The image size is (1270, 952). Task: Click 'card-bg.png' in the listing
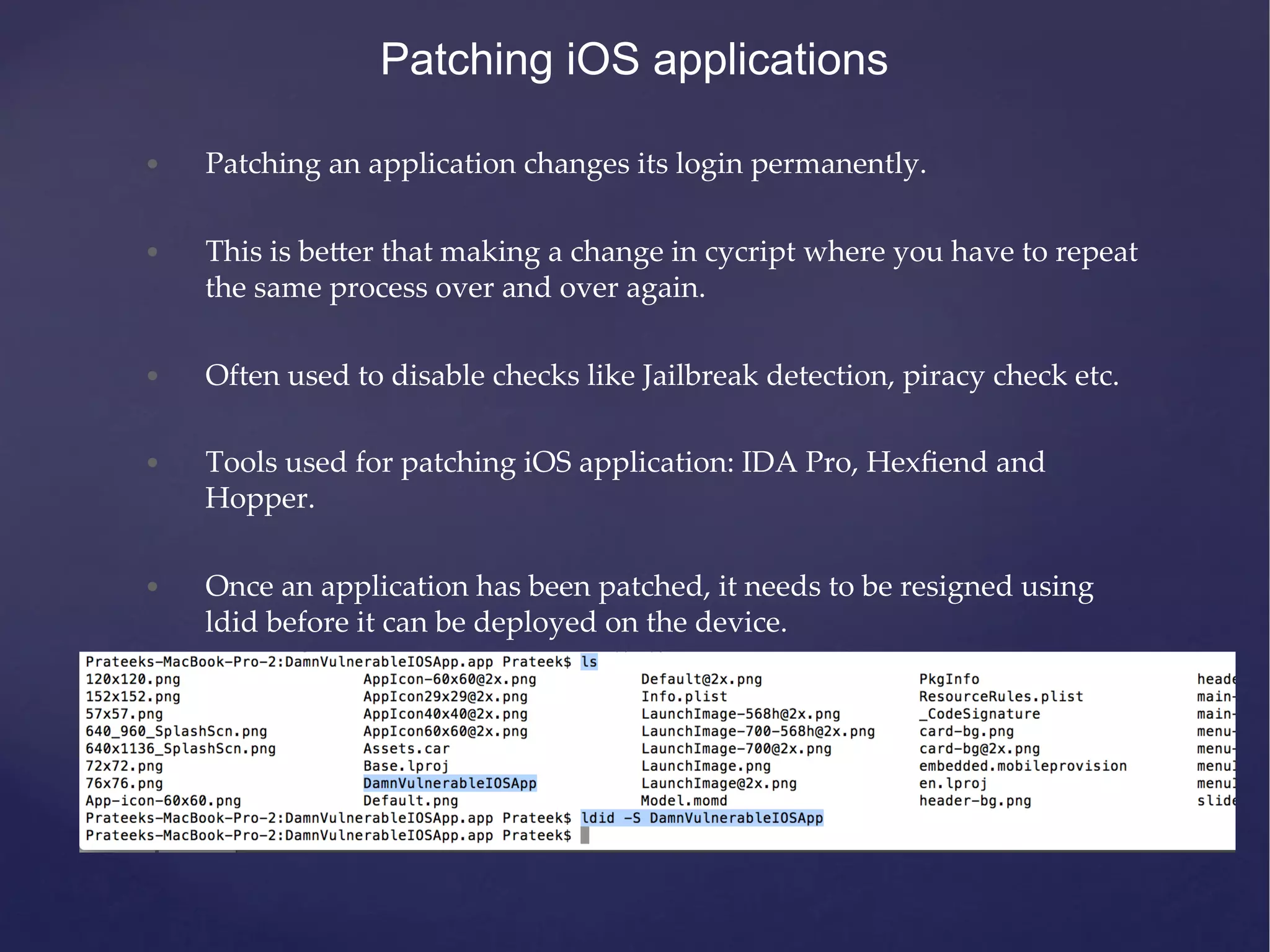tap(966, 731)
